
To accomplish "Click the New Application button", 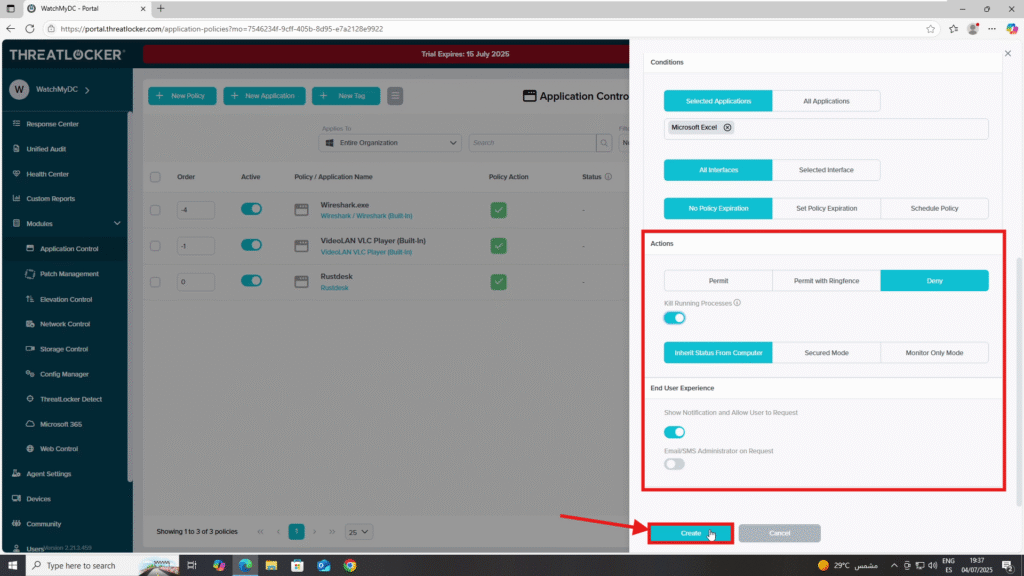I will click(x=264, y=96).
